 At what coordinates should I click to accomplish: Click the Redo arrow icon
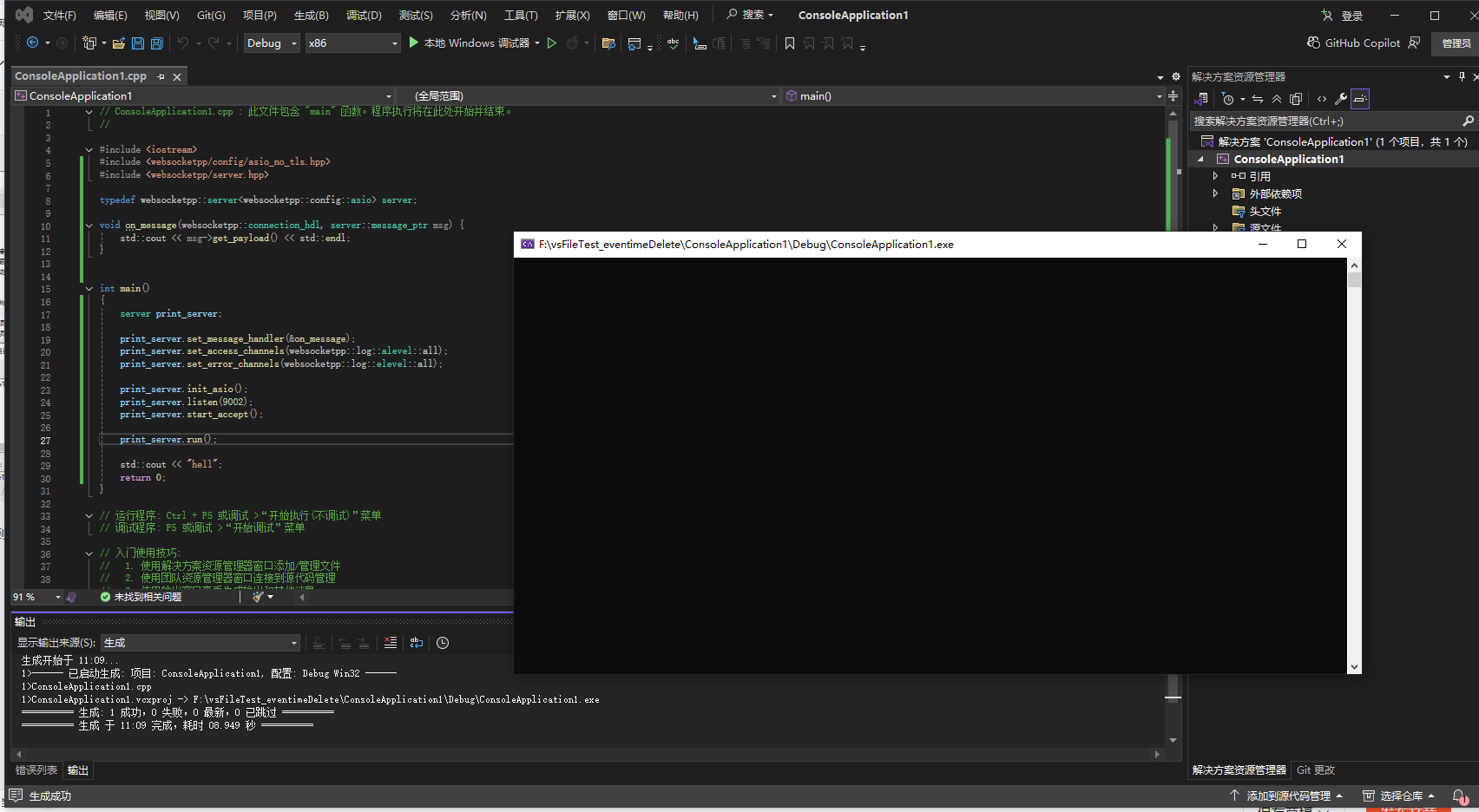(x=214, y=43)
